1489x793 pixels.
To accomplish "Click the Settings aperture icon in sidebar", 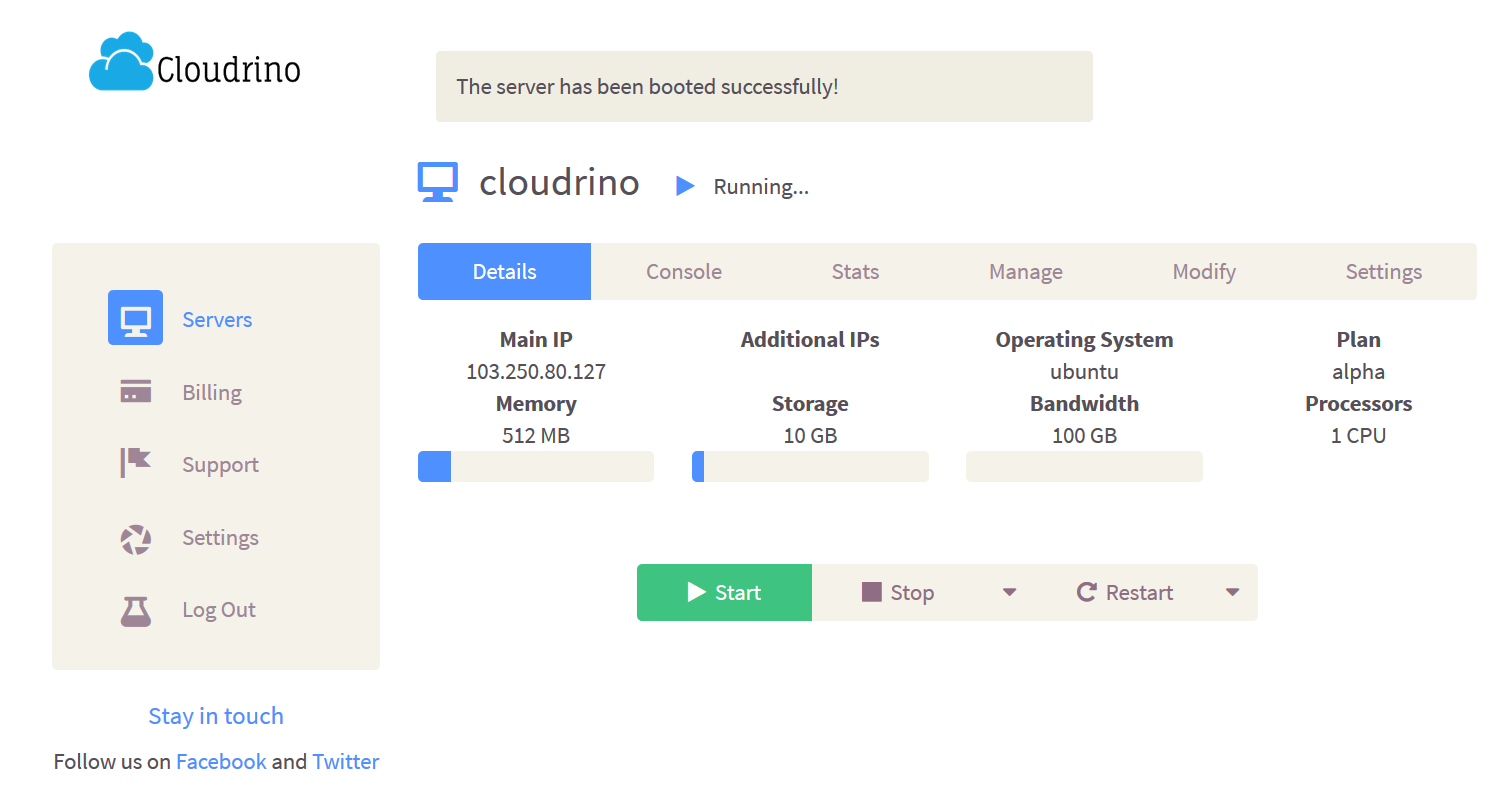I will 135,538.
